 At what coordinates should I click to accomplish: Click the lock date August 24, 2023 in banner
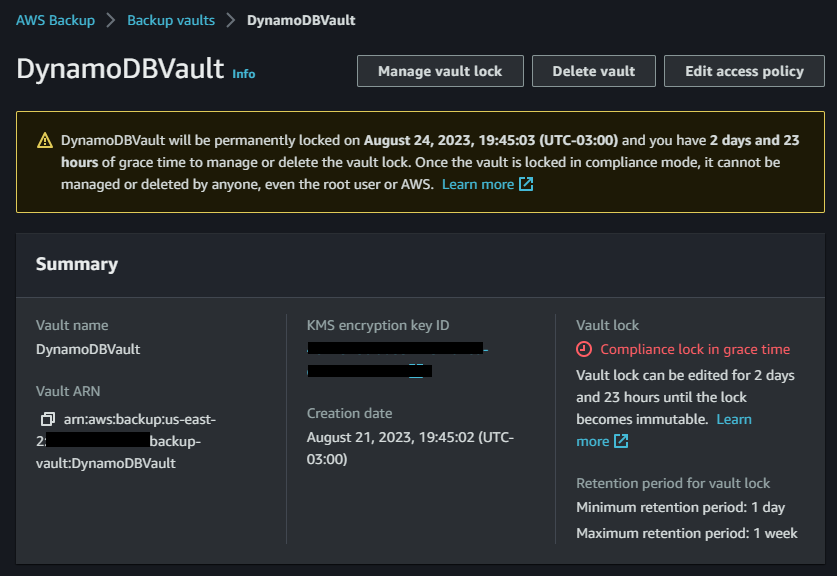[491, 140]
